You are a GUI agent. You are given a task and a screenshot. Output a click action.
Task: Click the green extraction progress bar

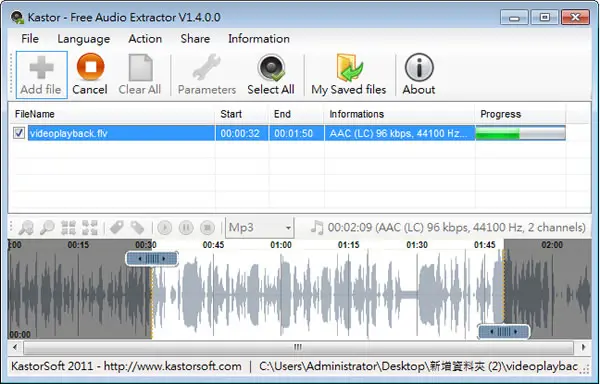(x=520, y=133)
